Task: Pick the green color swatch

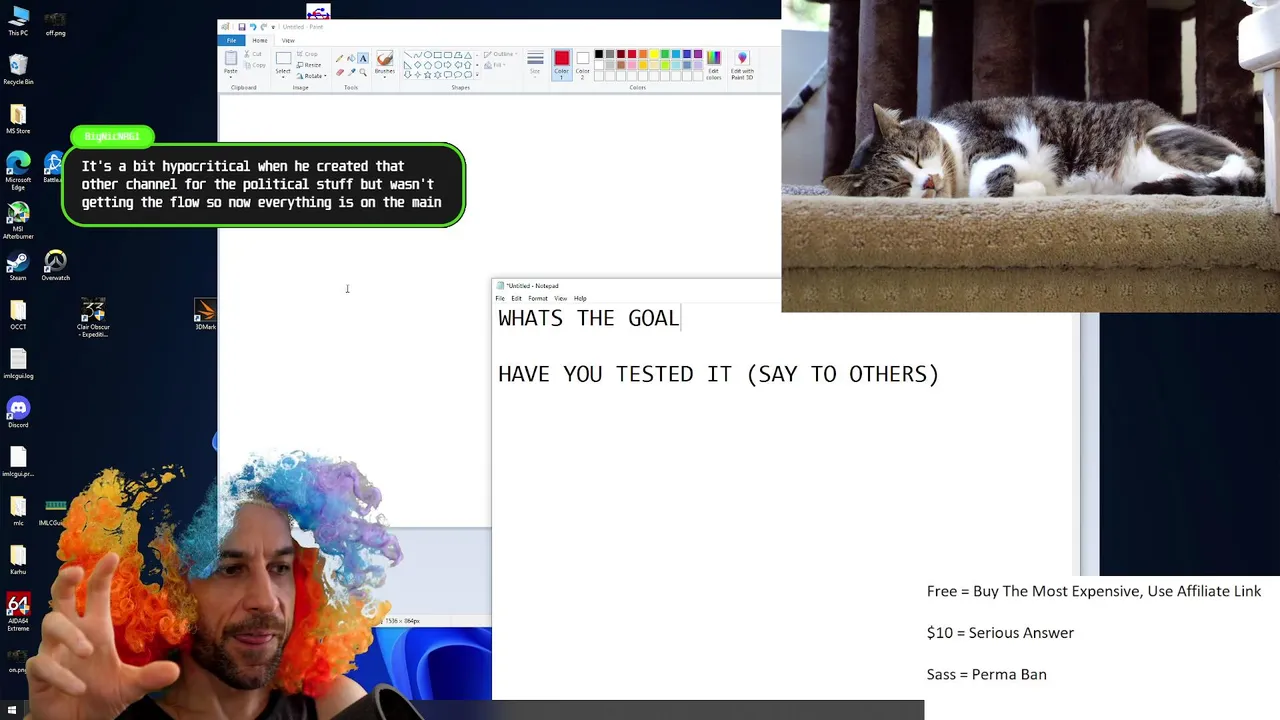Action: coord(665,54)
